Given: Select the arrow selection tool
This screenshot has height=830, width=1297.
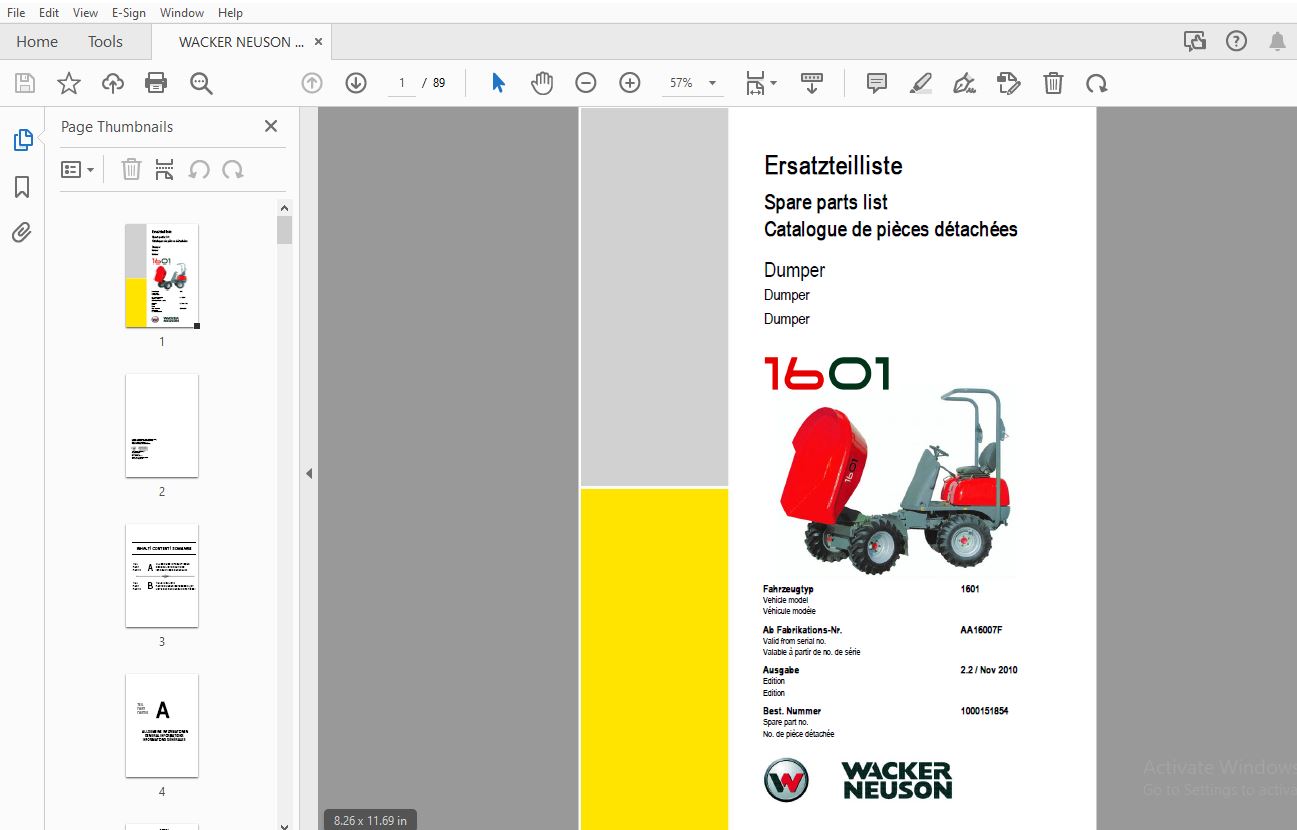Looking at the screenshot, I should coord(498,83).
